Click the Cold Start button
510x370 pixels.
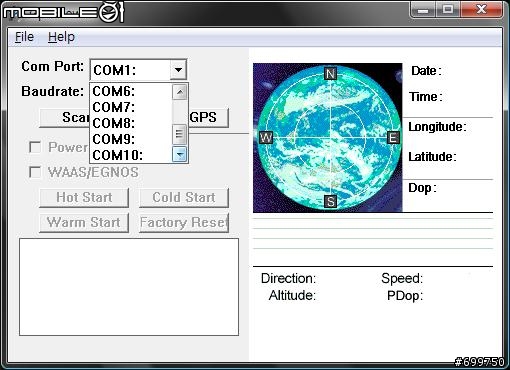pos(184,197)
